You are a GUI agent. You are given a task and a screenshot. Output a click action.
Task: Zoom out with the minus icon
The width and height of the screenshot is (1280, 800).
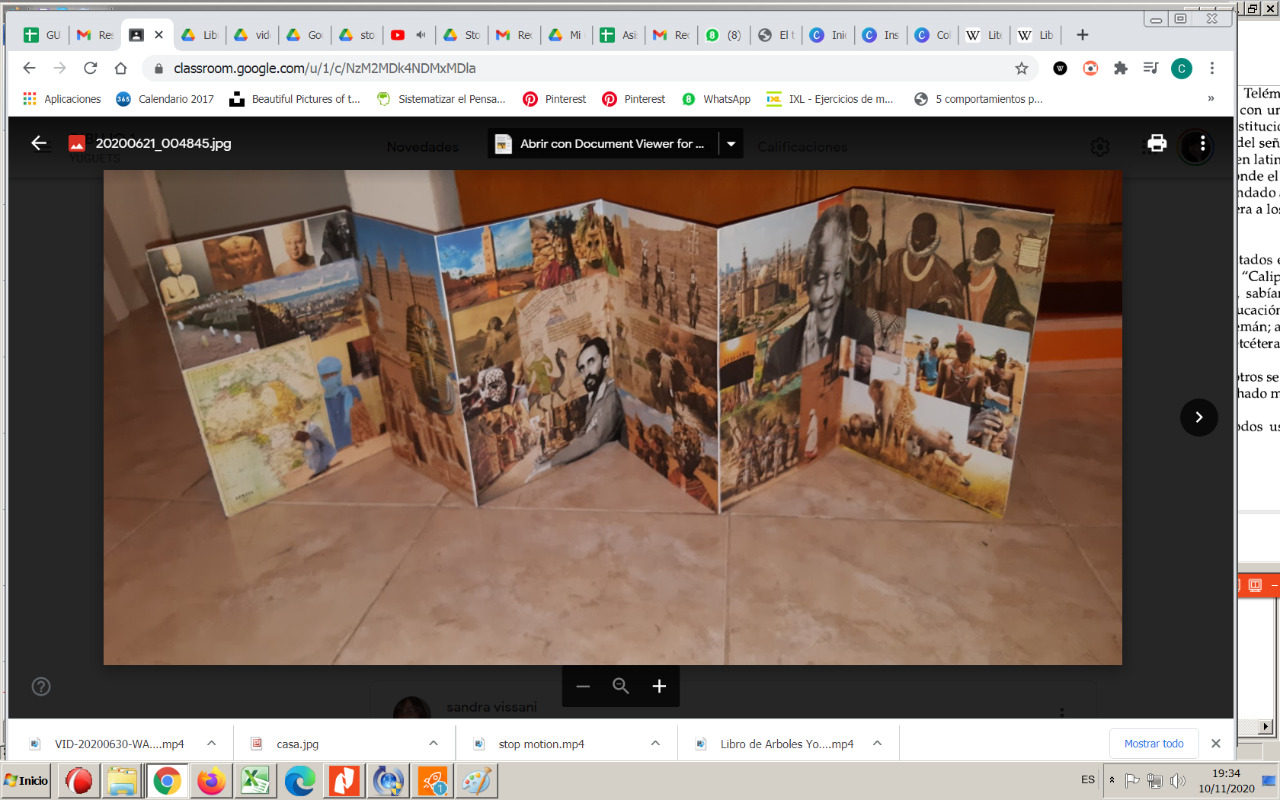pos(583,686)
